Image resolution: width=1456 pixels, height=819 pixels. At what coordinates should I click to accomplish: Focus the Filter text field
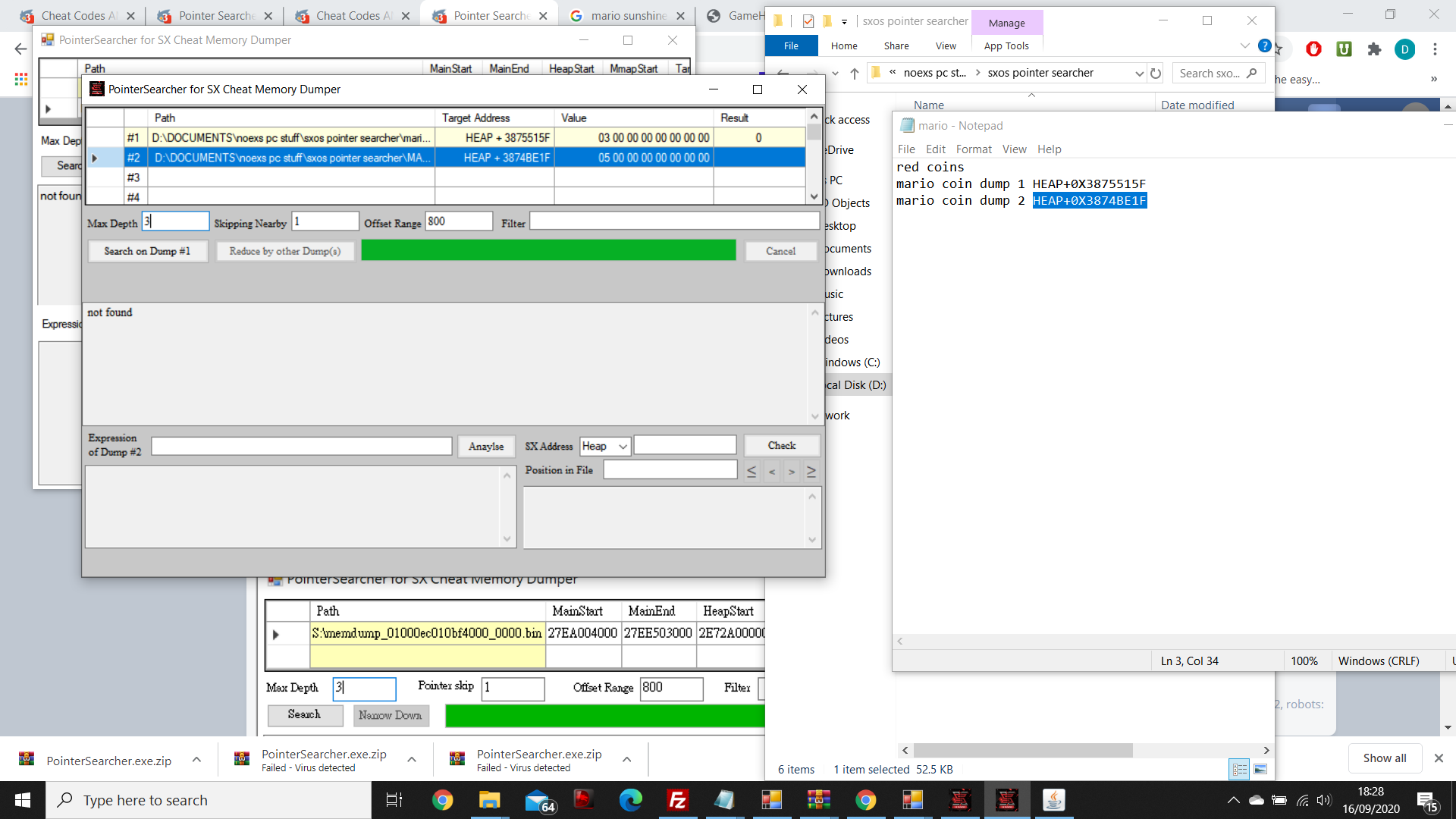[674, 221]
